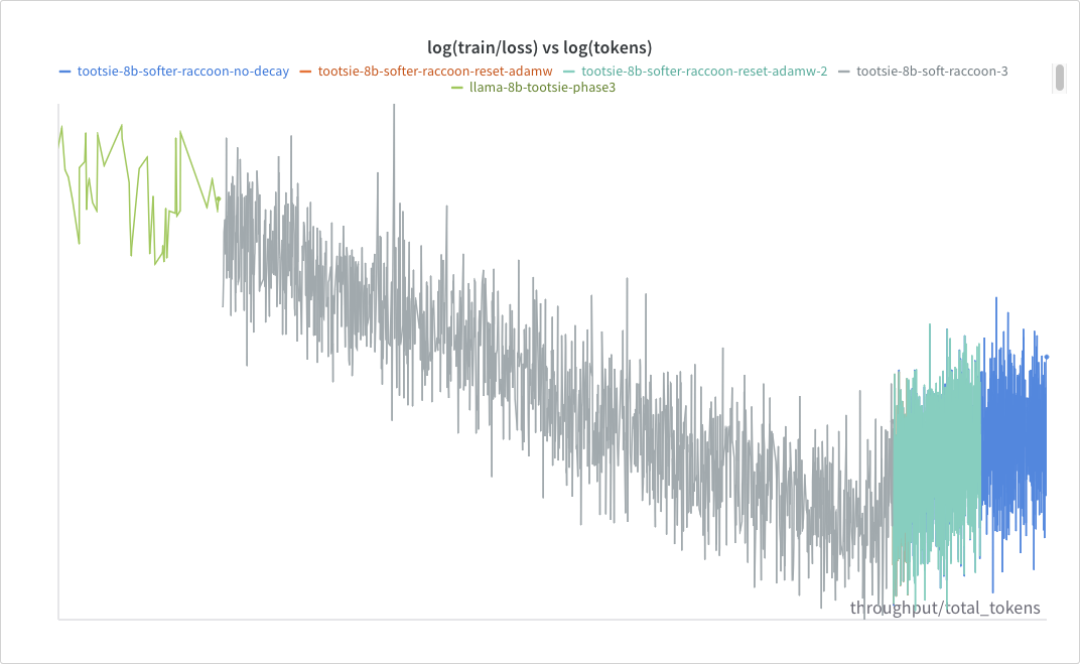Click the green endpoint marker of llama-8b curve

point(218,199)
